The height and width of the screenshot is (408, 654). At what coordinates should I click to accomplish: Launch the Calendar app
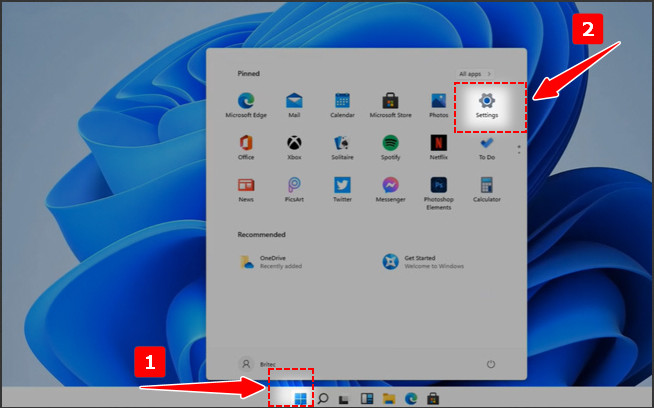click(x=342, y=105)
